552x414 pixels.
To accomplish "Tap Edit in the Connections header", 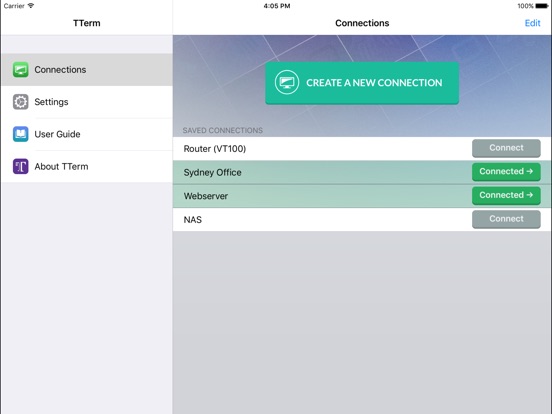I will tap(532, 23).
